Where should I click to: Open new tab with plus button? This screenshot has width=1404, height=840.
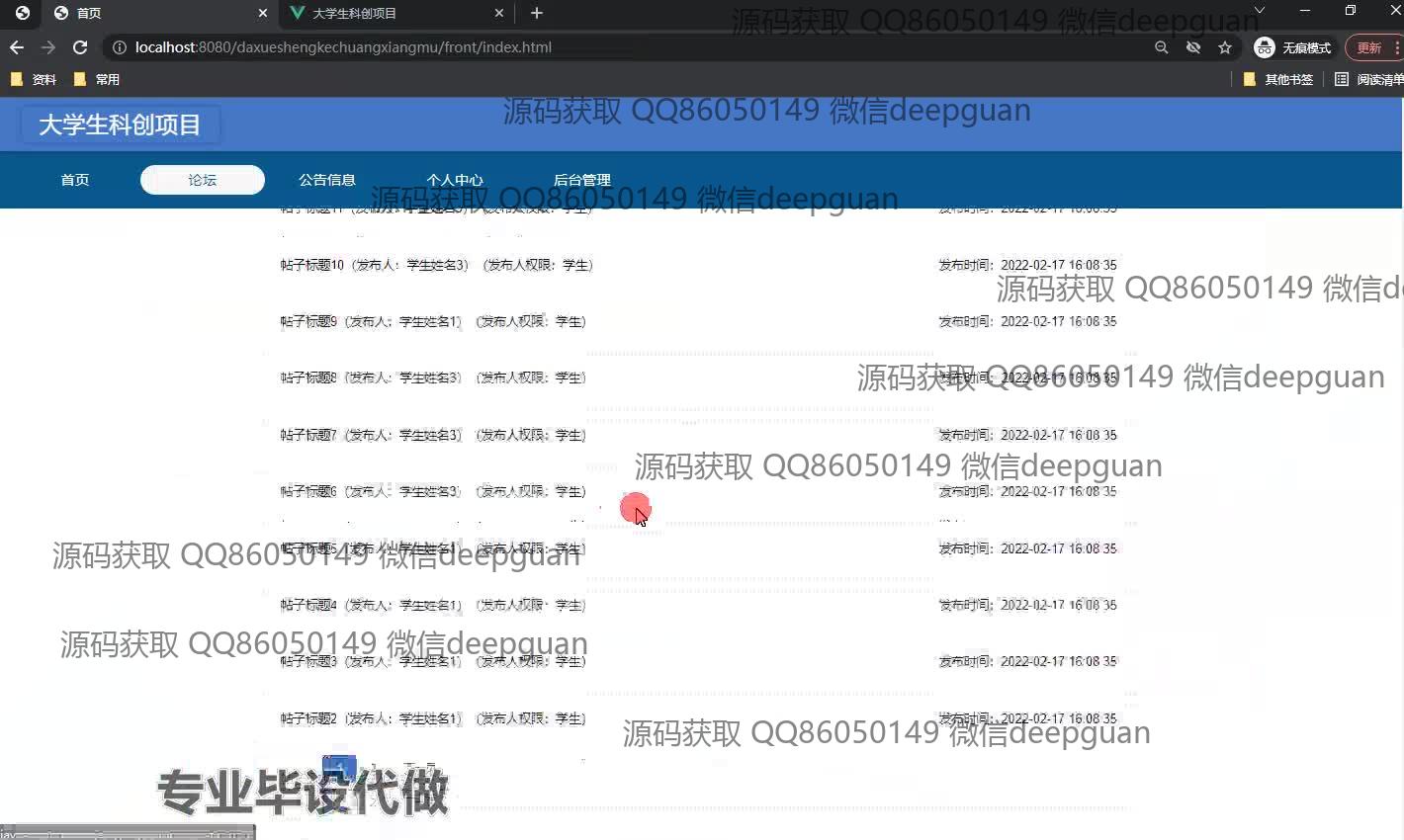click(x=537, y=13)
